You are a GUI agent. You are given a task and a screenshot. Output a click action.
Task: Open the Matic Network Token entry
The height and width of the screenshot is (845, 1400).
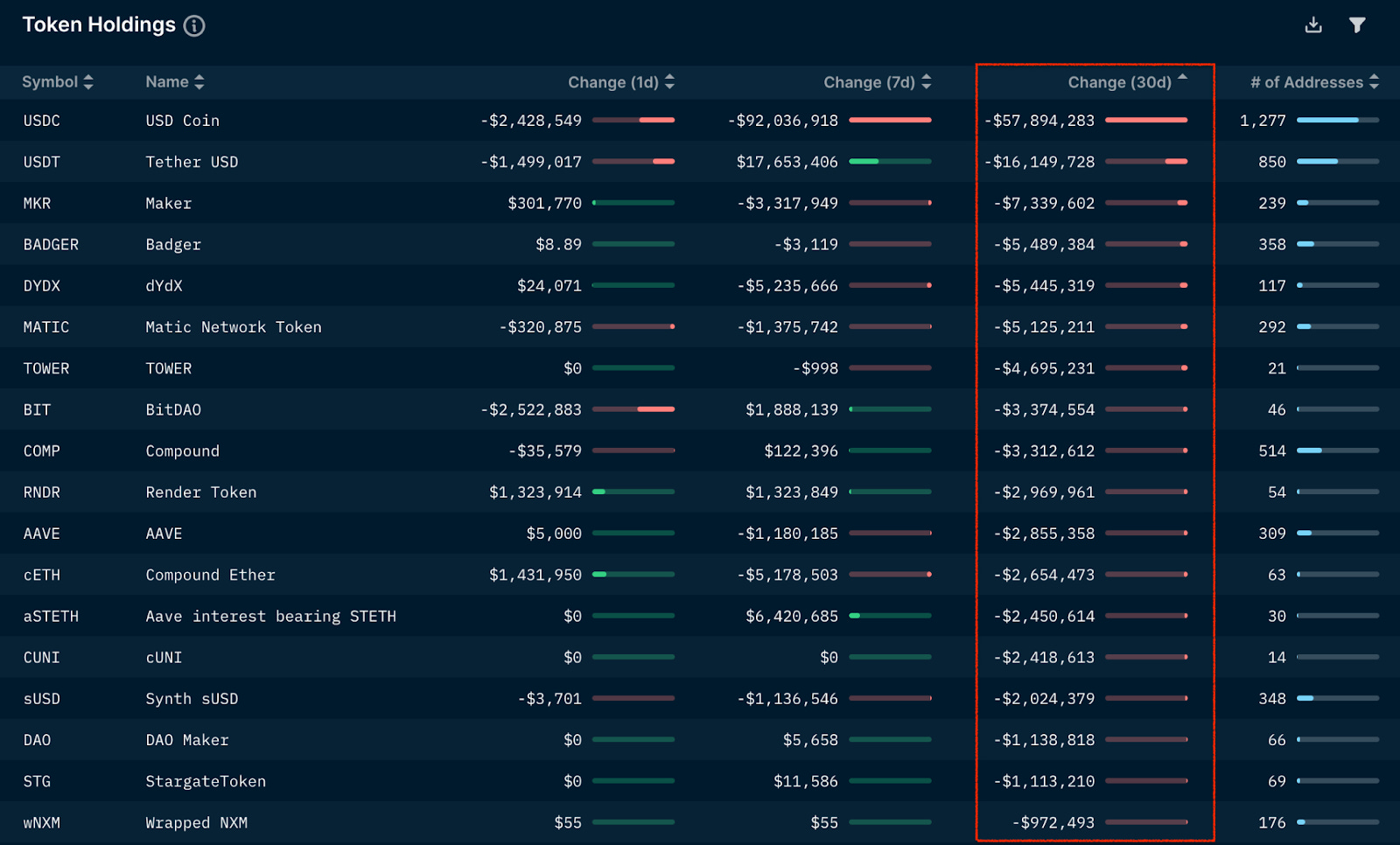(234, 327)
